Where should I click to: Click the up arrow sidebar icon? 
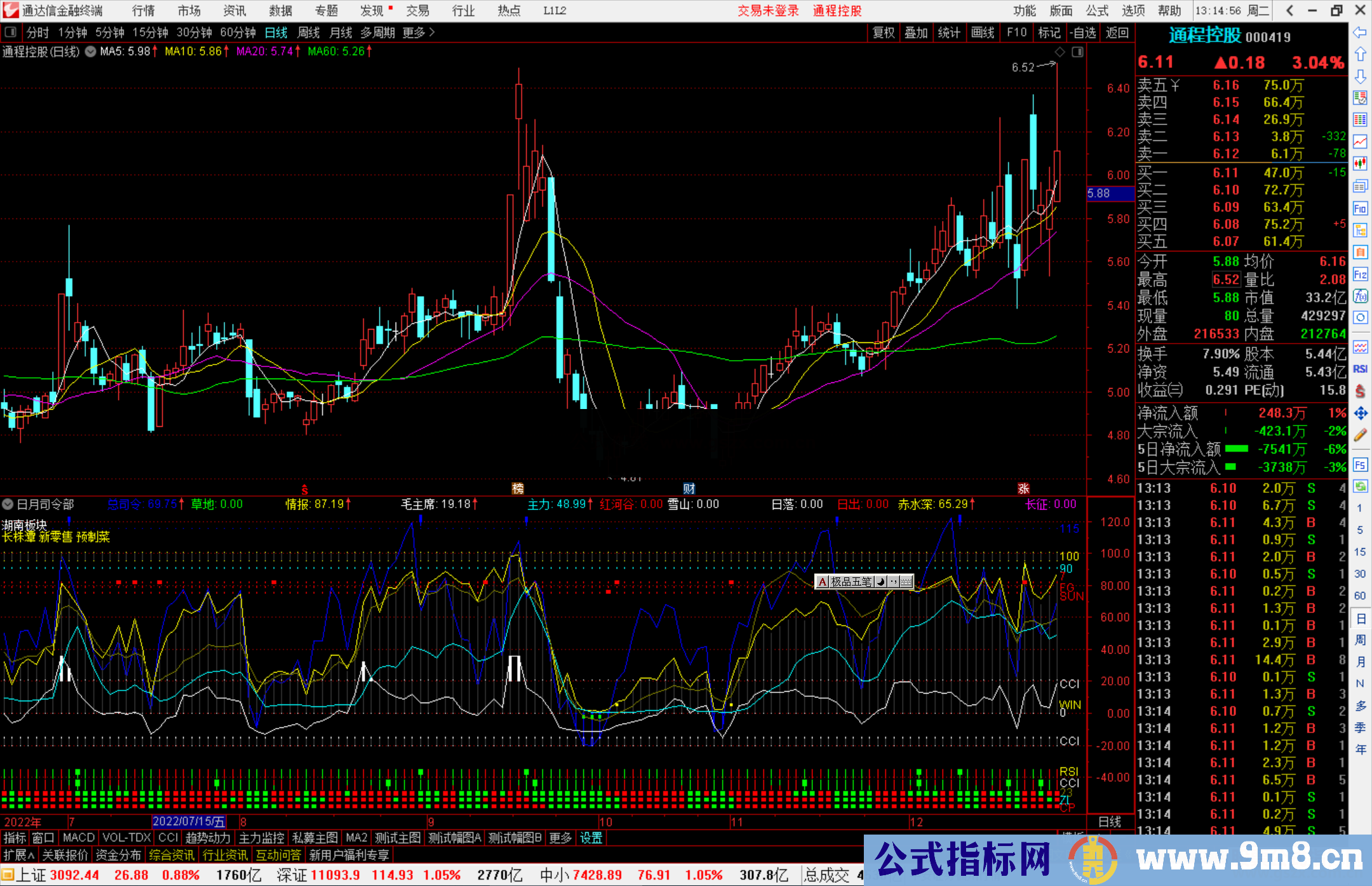[x=1360, y=55]
